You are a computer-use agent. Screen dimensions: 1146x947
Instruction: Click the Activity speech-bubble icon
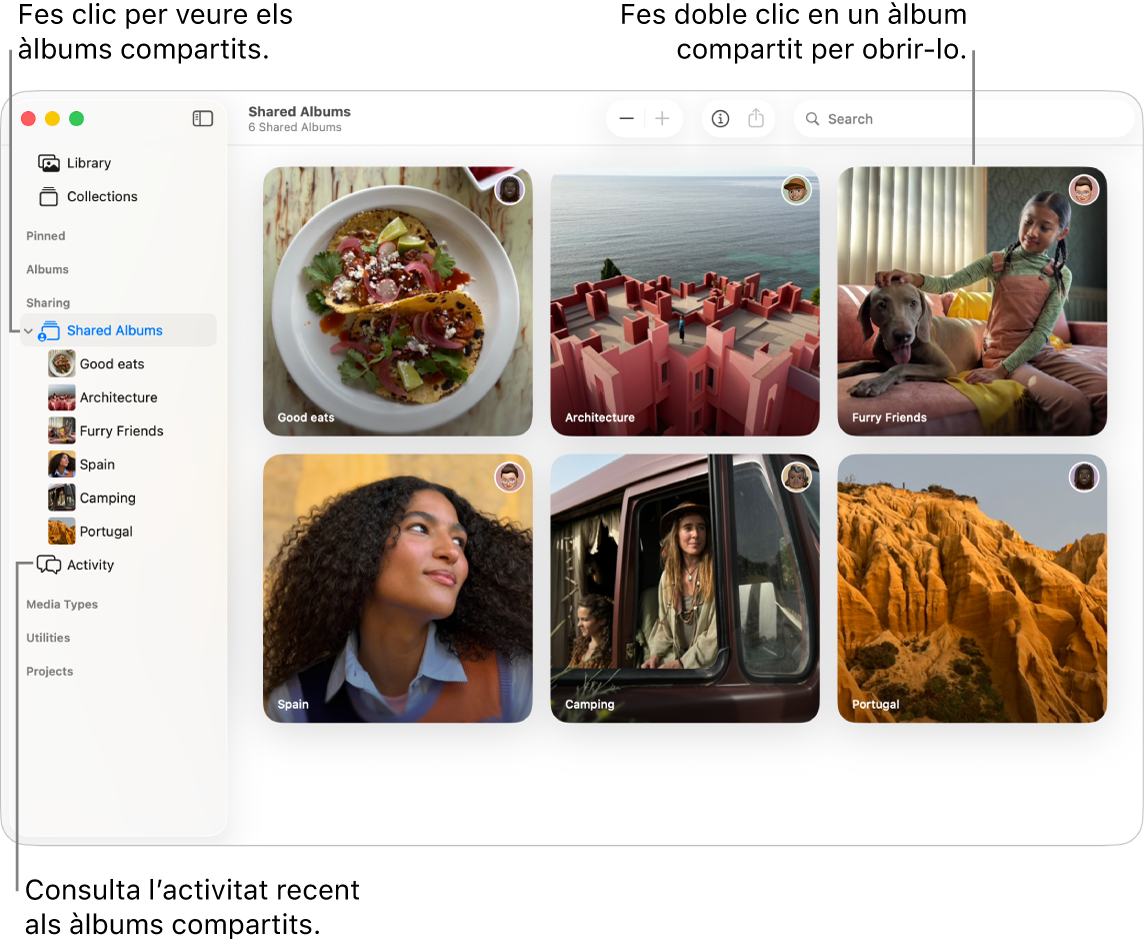pos(49,564)
